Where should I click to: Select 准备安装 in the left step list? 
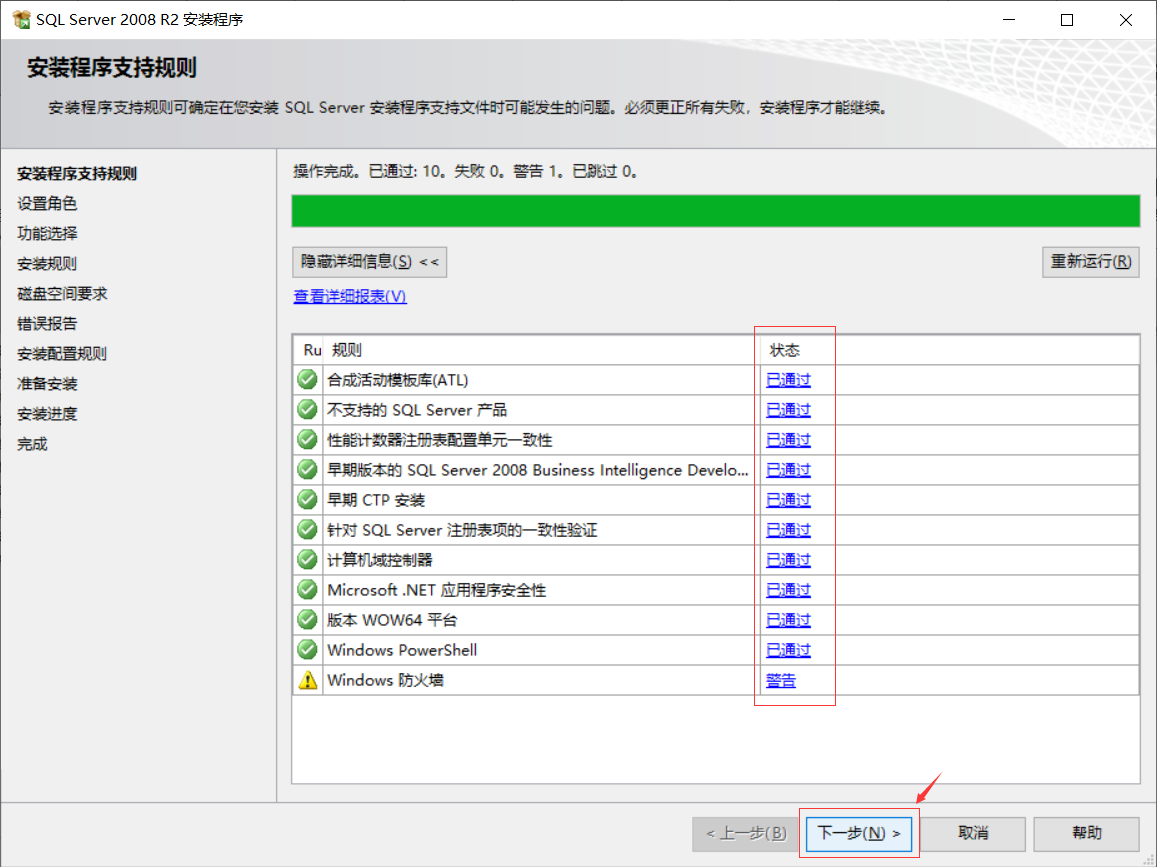(x=47, y=384)
